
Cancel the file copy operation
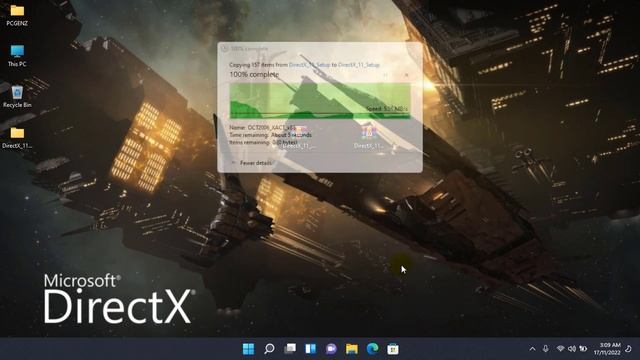406,75
